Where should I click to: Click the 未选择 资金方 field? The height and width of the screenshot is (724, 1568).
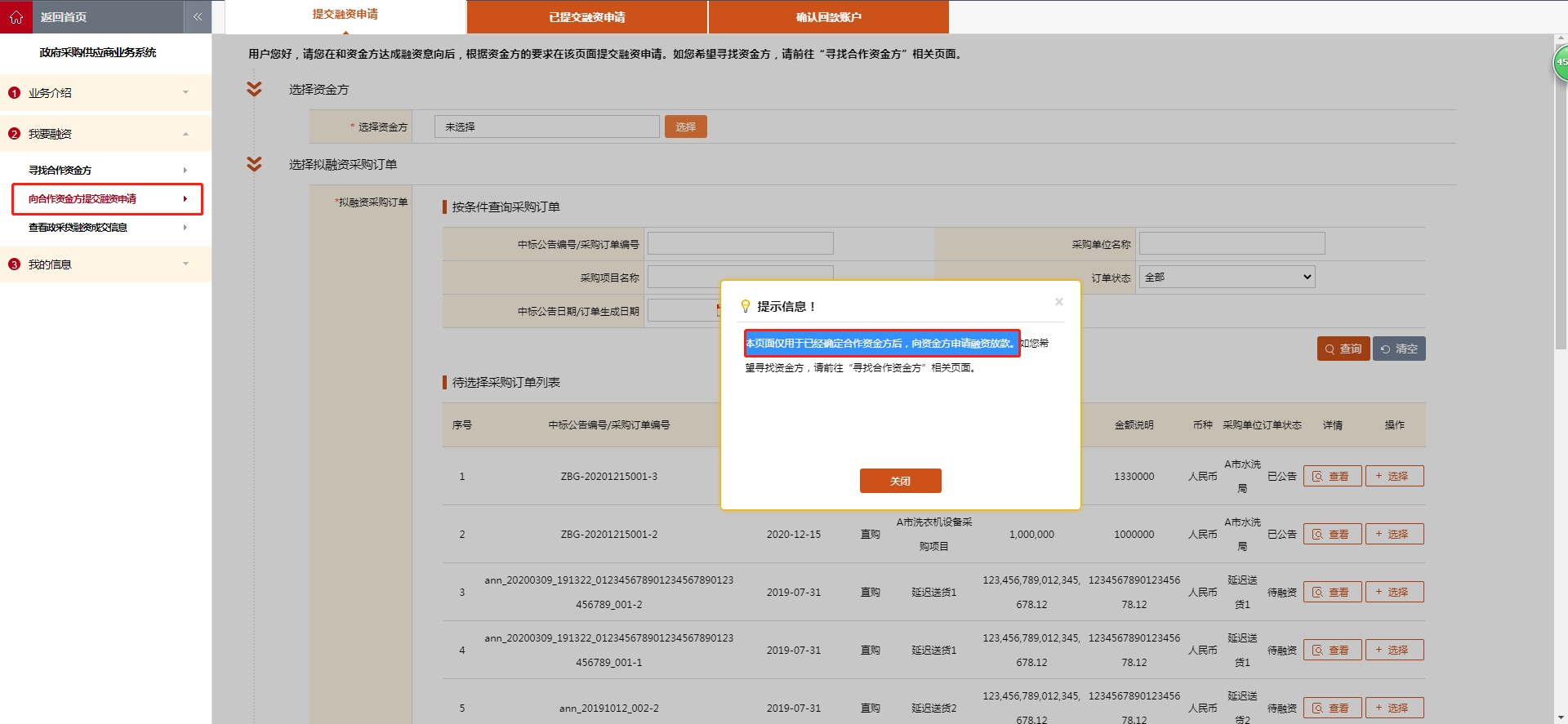547,127
